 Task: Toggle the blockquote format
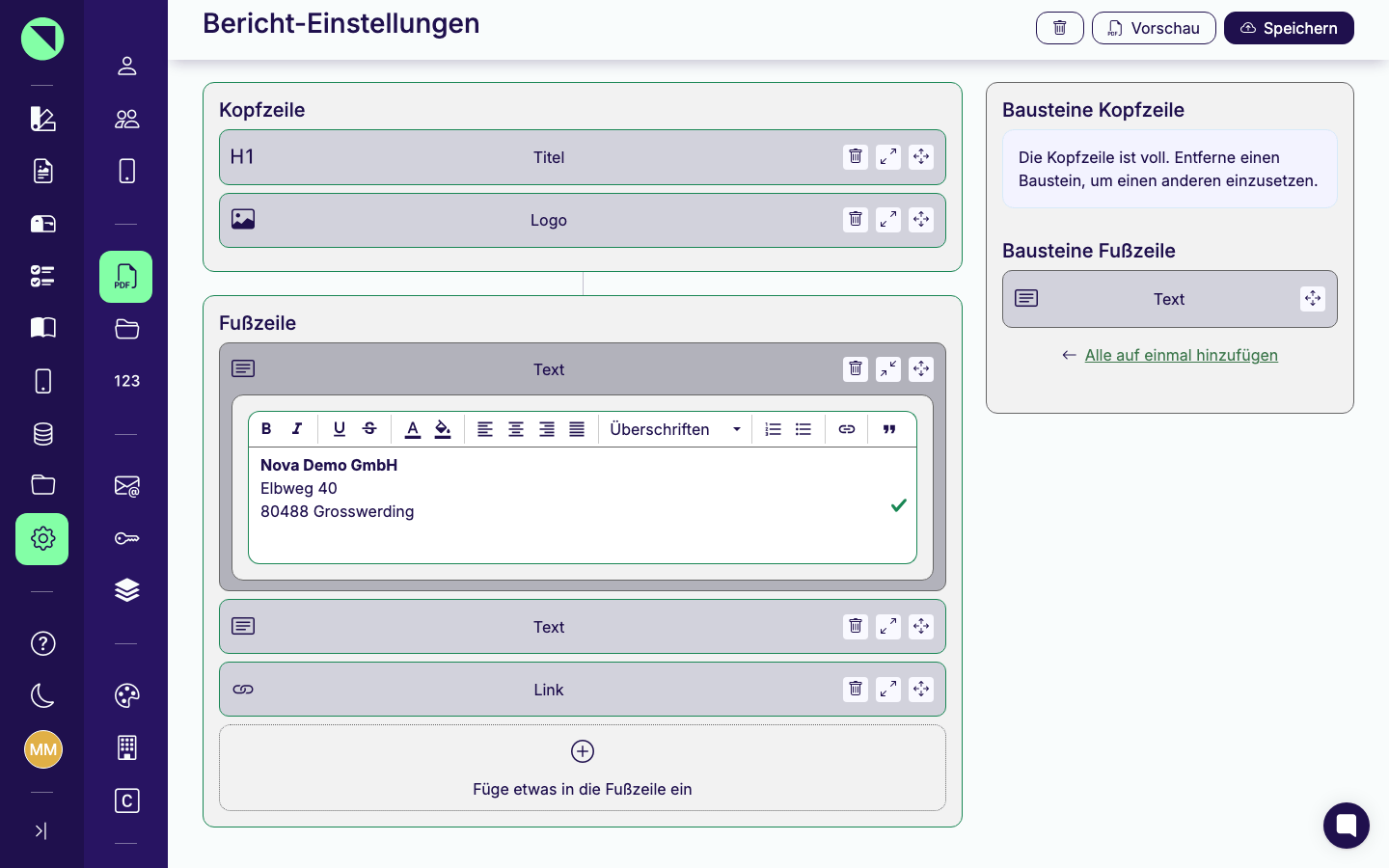pos(889,429)
